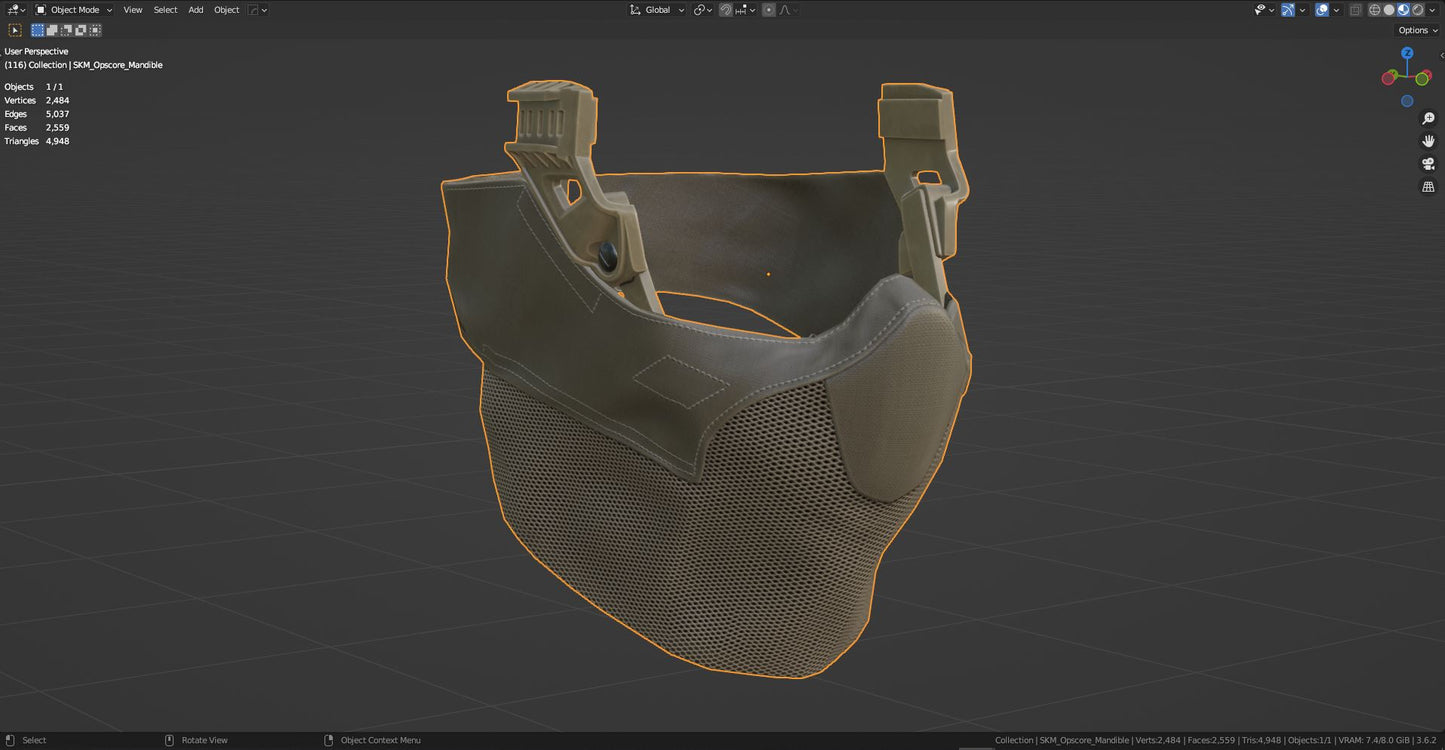Open the View menu in the header
The height and width of the screenshot is (750, 1445).
[x=132, y=9]
